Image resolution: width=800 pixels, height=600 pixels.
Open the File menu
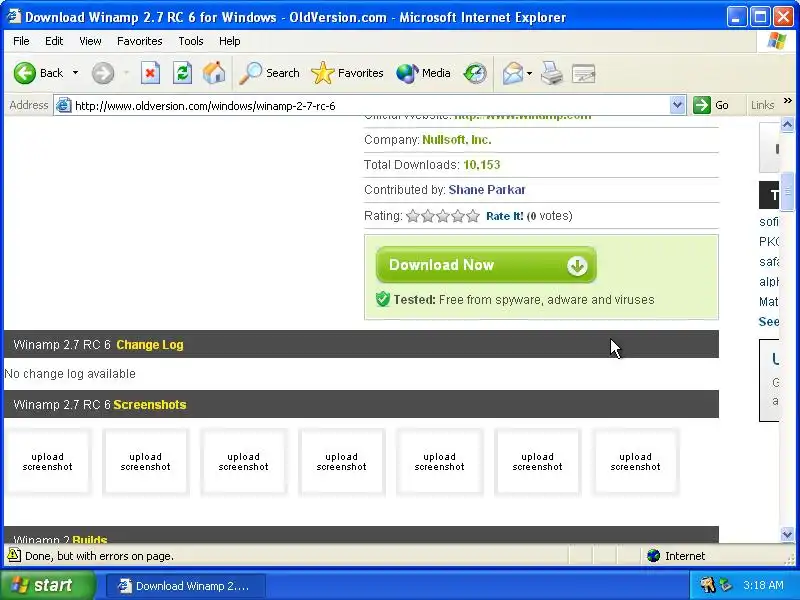(21, 41)
